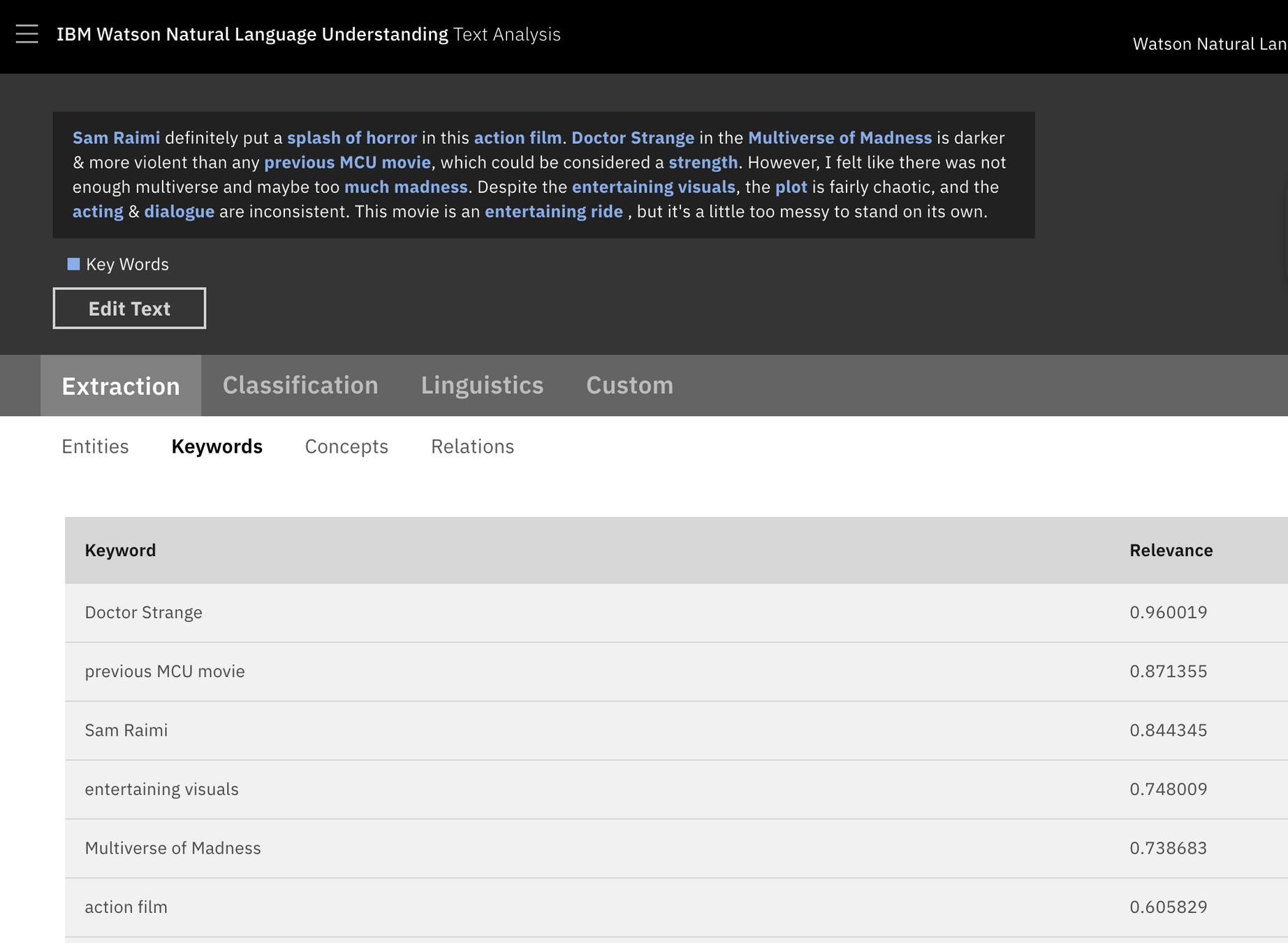The height and width of the screenshot is (943, 1288).
Task: Switch to the Classification tab
Action: (300, 386)
